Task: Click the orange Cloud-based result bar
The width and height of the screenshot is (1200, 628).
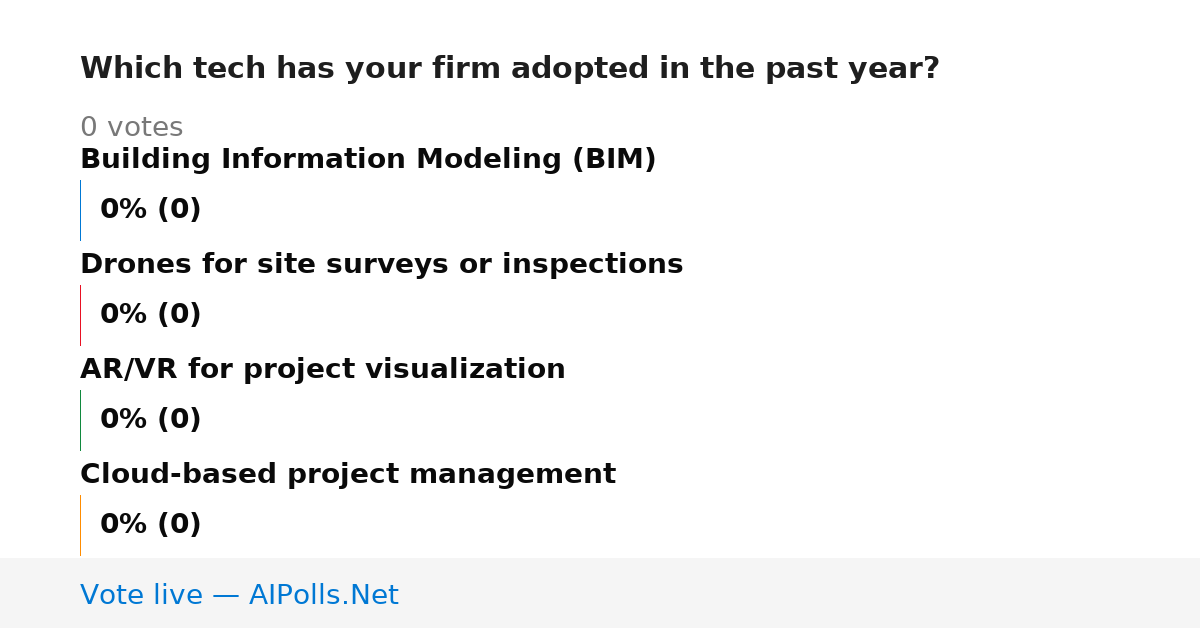Action: pos(80,525)
